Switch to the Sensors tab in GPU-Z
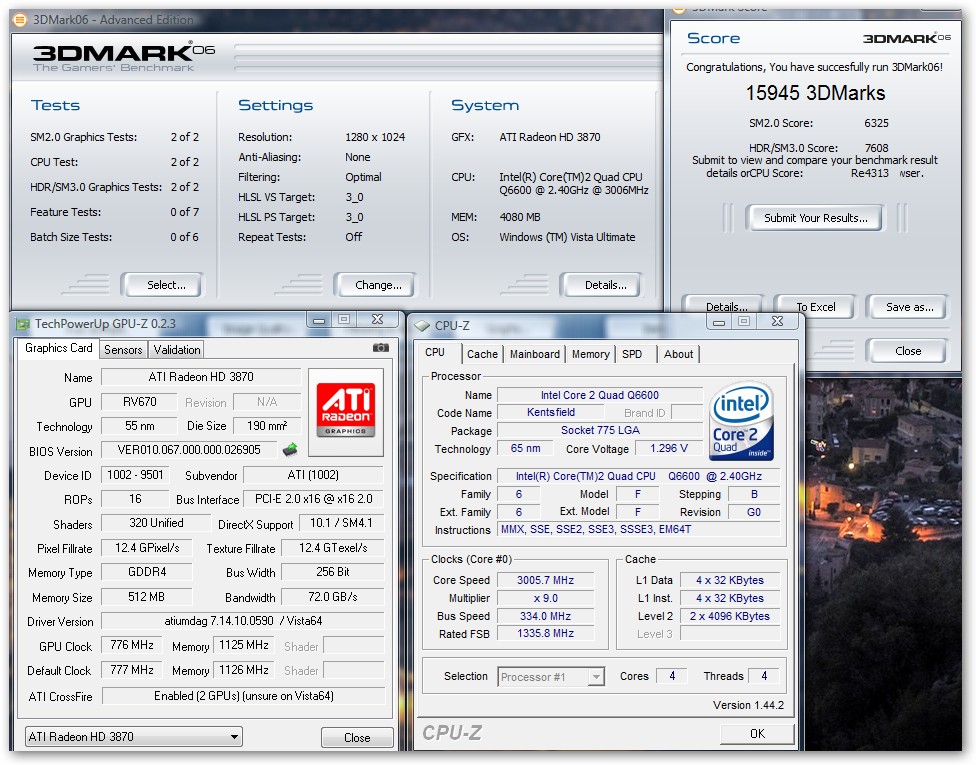 click(123, 350)
